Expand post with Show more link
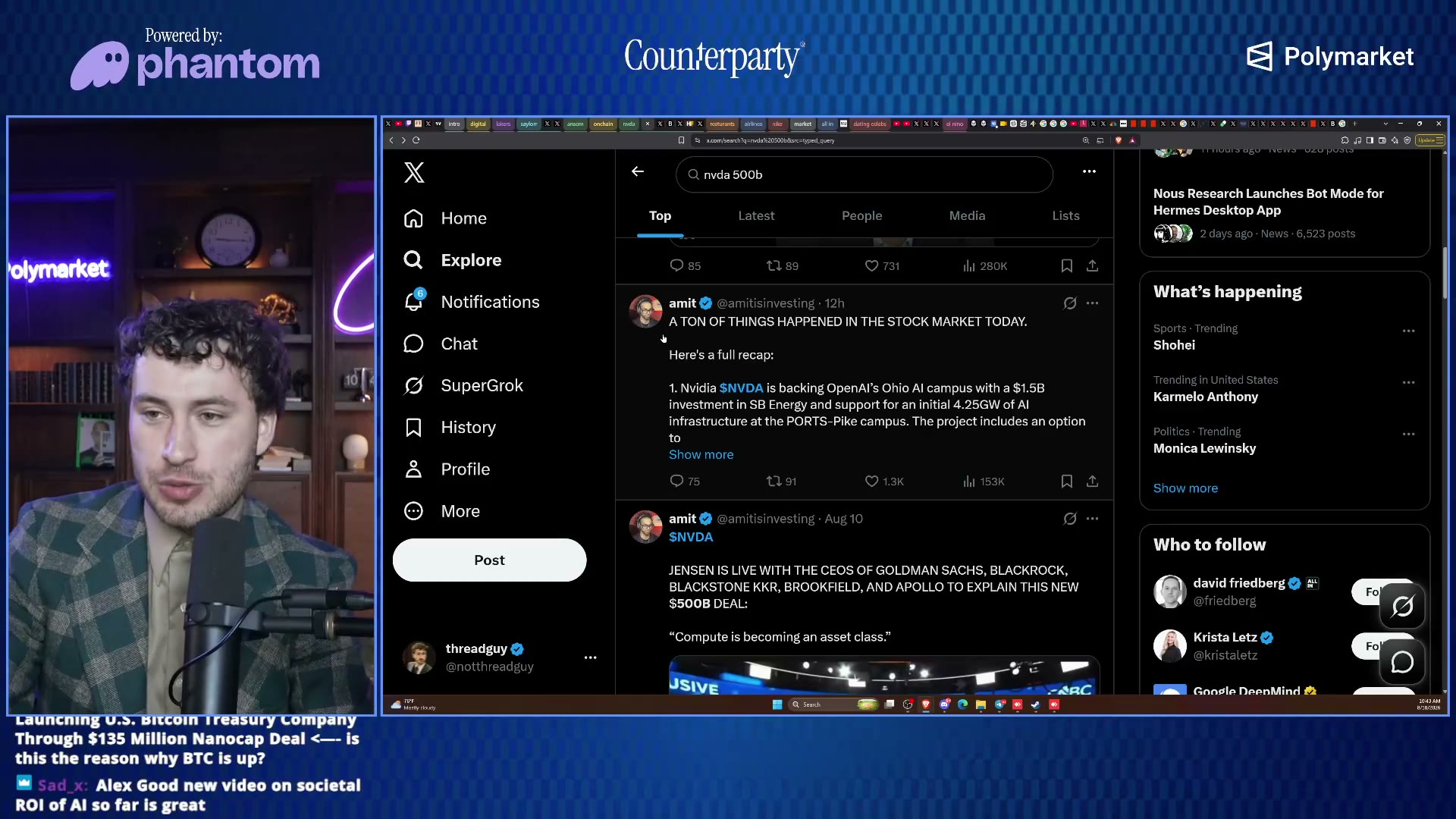The image size is (1456, 819). [701, 455]
